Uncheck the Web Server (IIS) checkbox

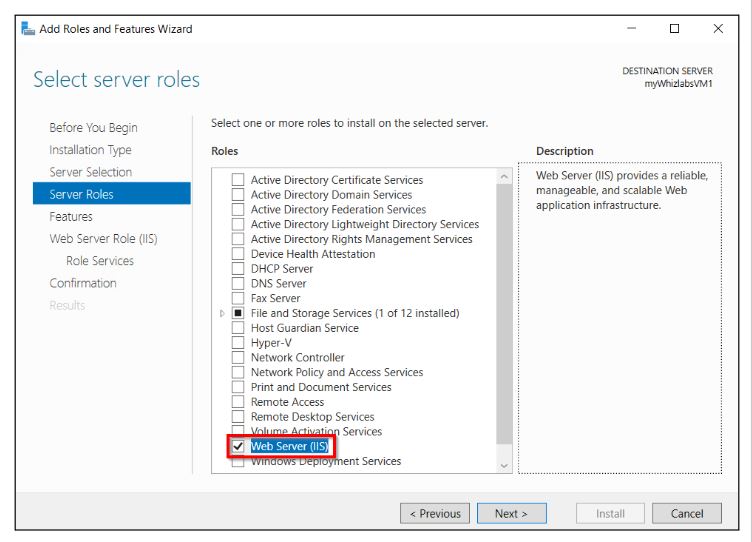click(238, 447)
